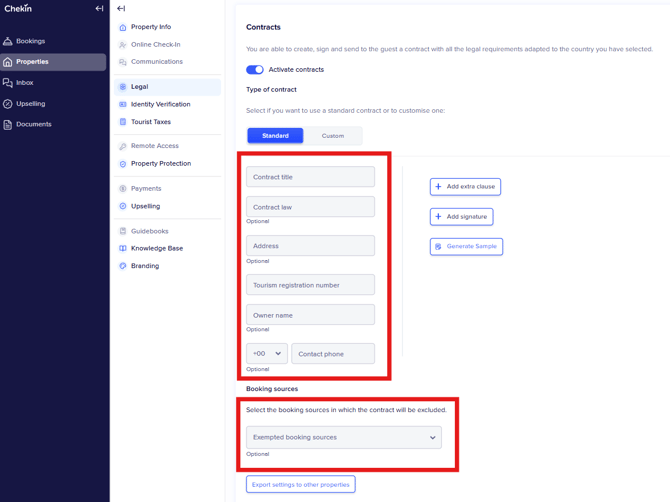
Task: Click the Inbox icon in main sidebar
Action: pos(8,83)
